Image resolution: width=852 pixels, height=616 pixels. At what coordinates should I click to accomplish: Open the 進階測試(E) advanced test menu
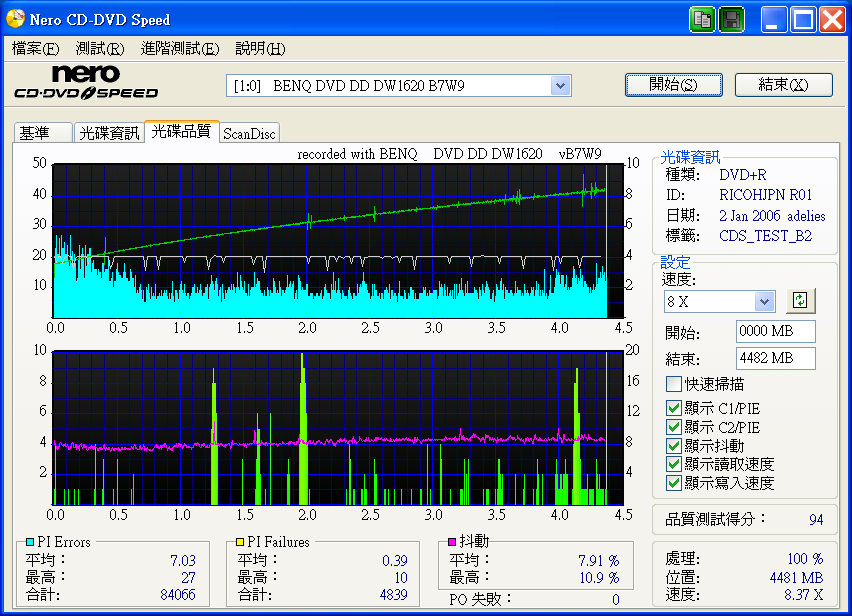click(180, 49)
